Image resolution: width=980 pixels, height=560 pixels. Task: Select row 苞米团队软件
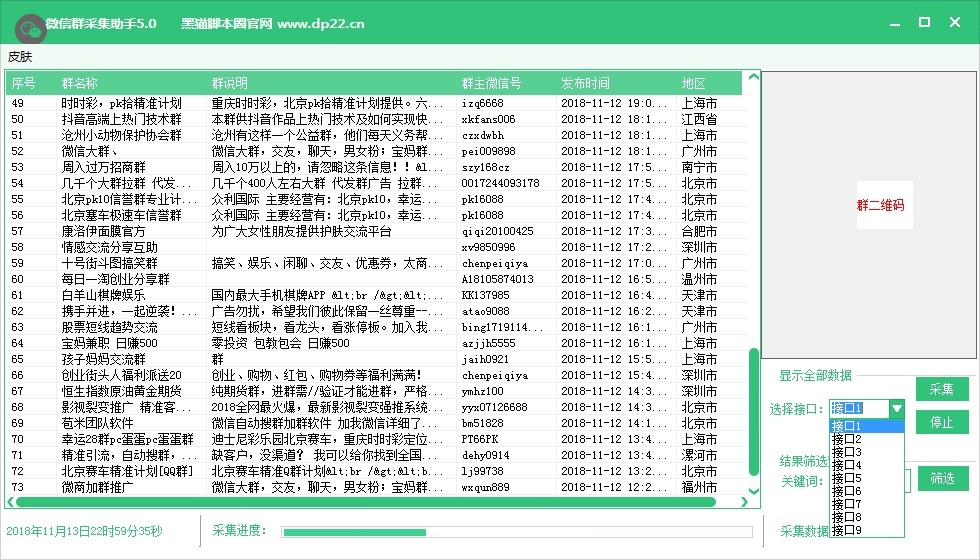(378, 423)
